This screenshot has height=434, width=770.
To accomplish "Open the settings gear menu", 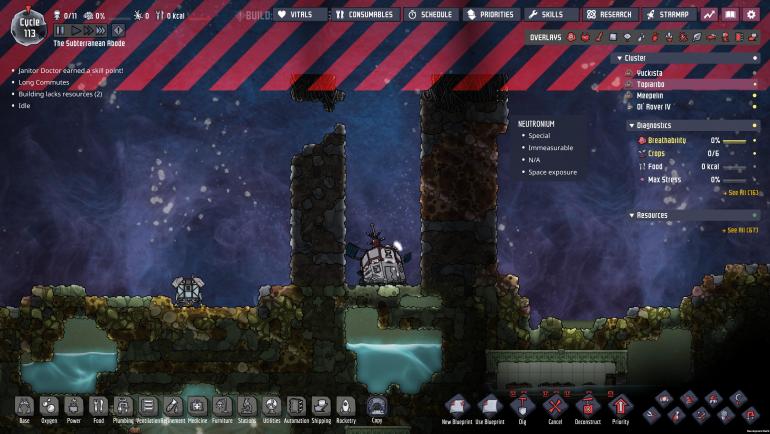I will (x=751, y=15).
